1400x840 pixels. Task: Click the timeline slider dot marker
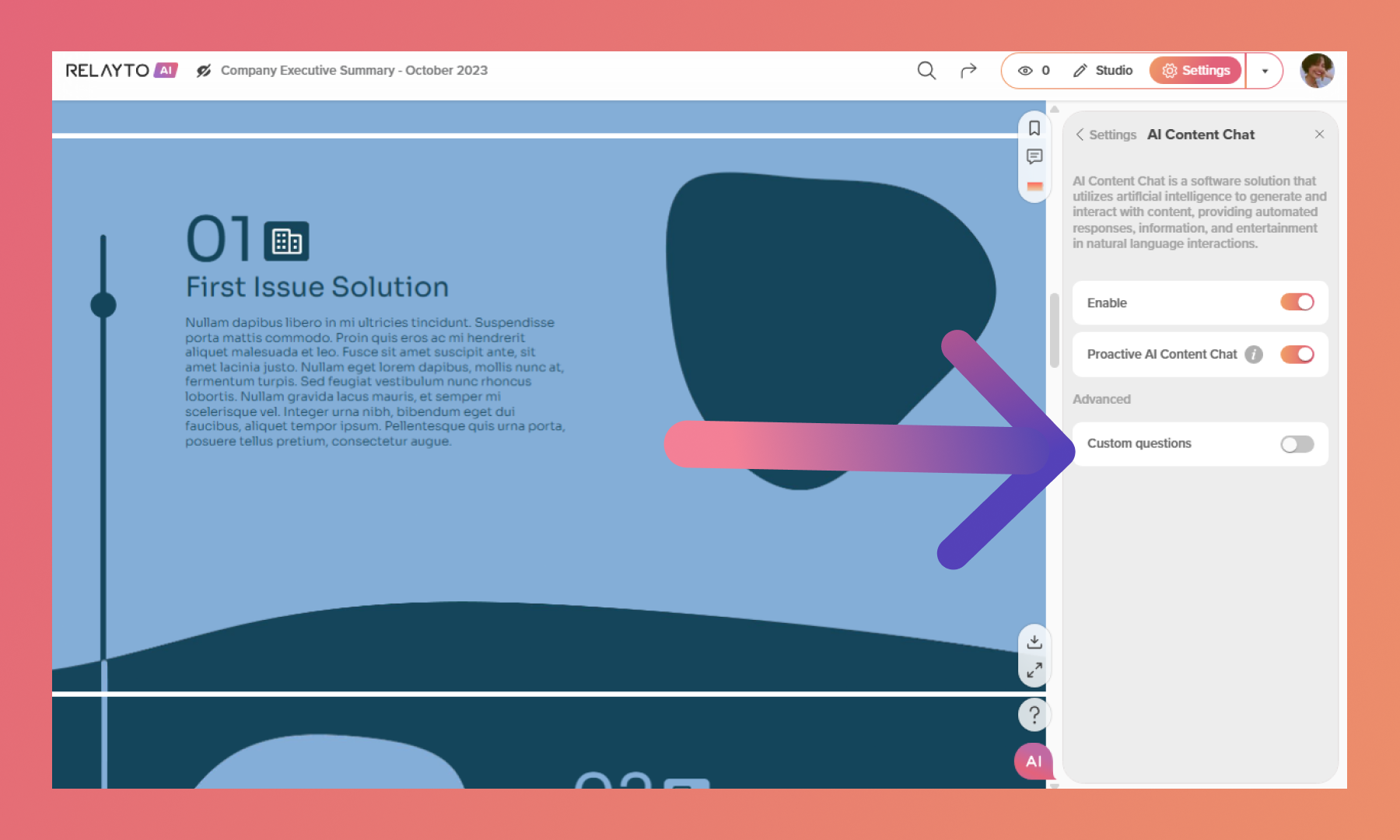coord(103,305)
